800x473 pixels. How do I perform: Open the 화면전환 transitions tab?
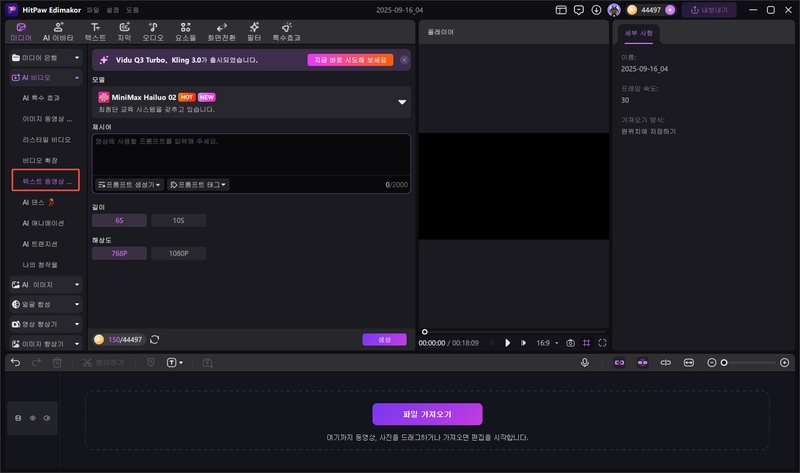coord(221,32)
